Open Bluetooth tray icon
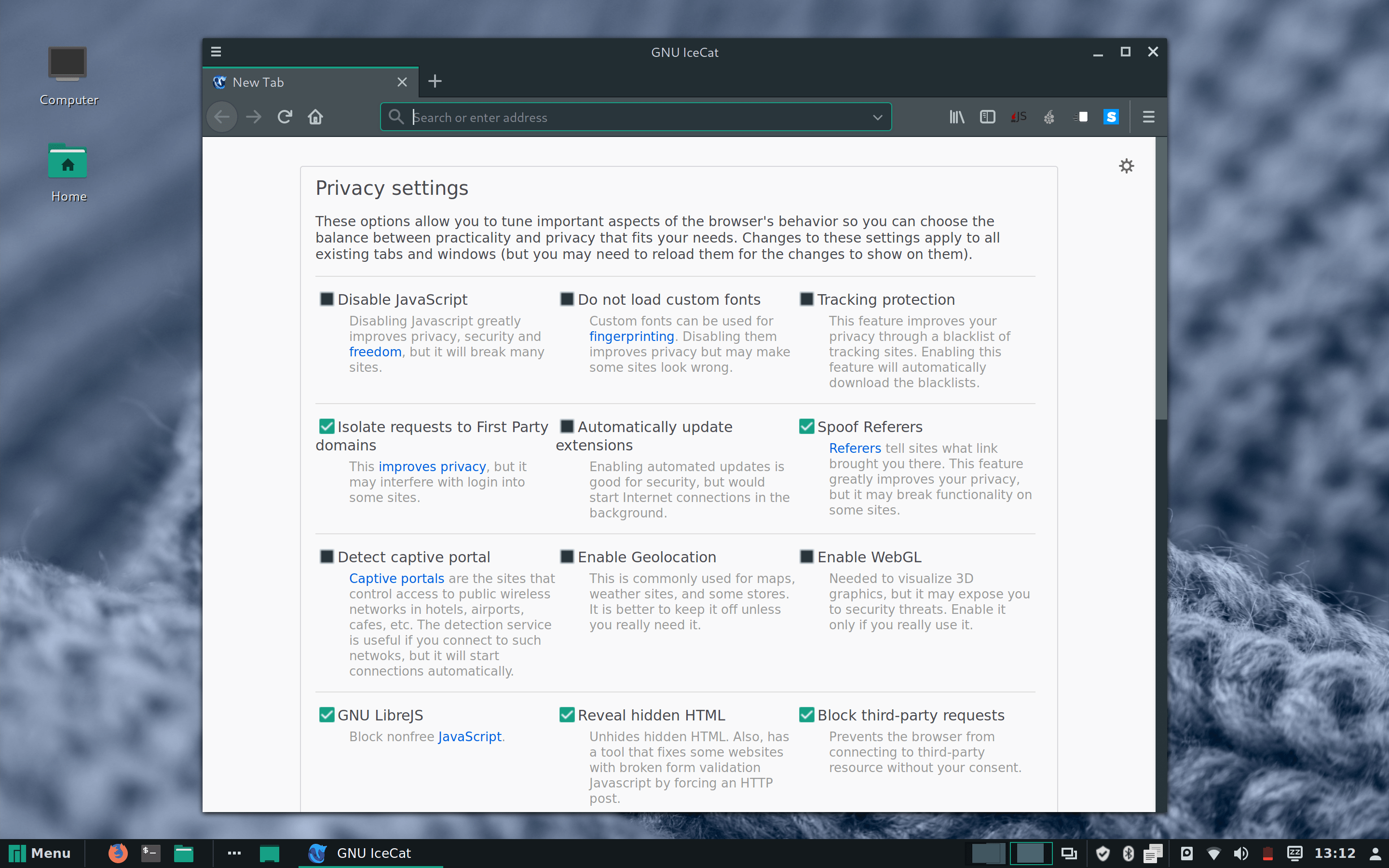This screenshot has height=868, width=1389. pos(1128,854)
